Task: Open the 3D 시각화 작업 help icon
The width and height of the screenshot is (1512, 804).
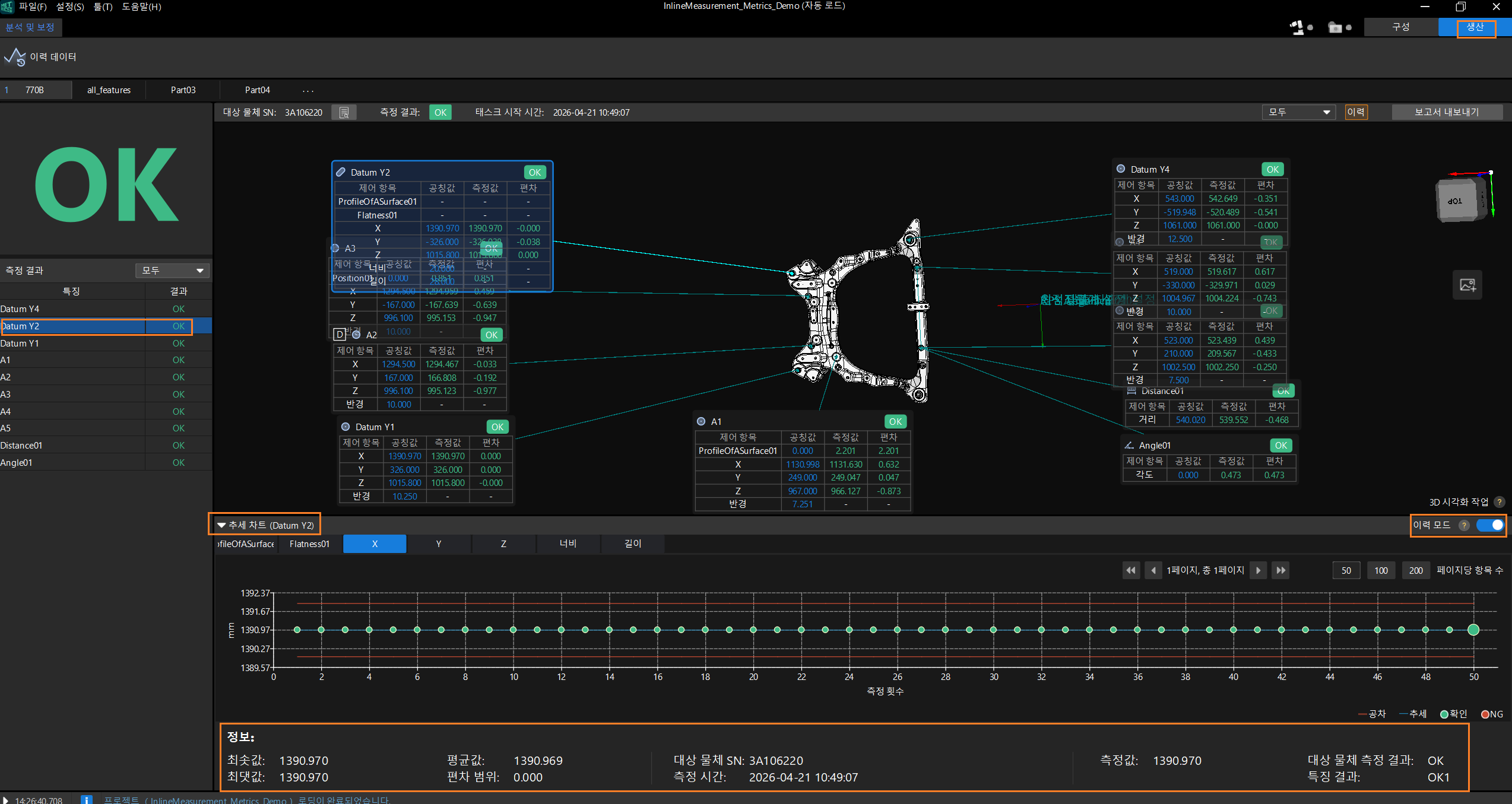Action: 1499,502
